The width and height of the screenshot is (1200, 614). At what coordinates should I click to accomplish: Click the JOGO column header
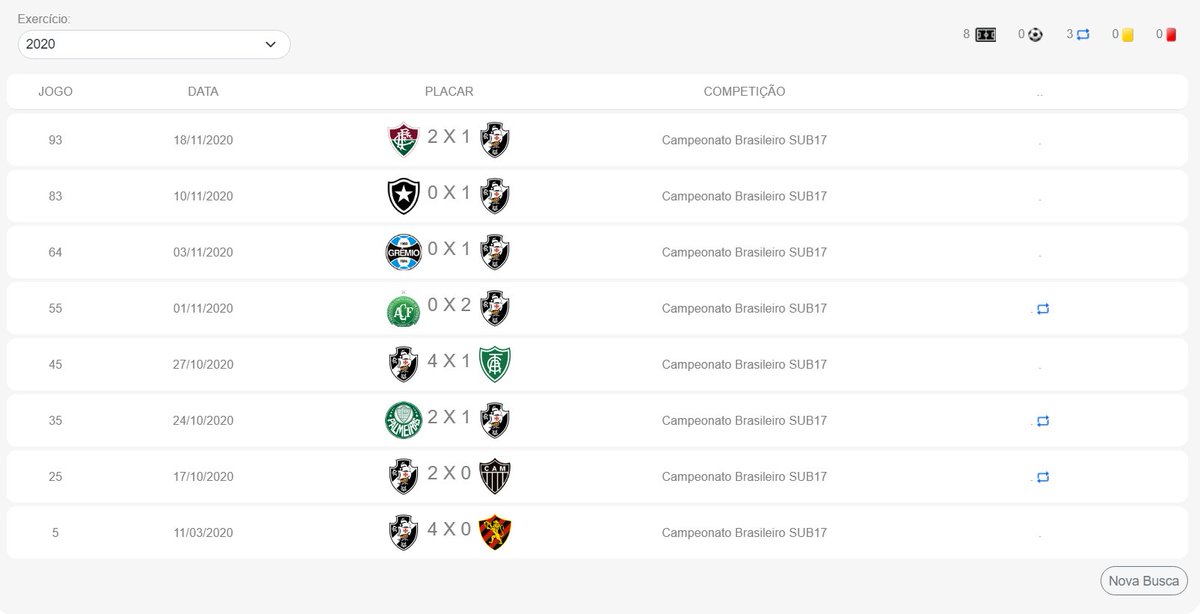55,92
